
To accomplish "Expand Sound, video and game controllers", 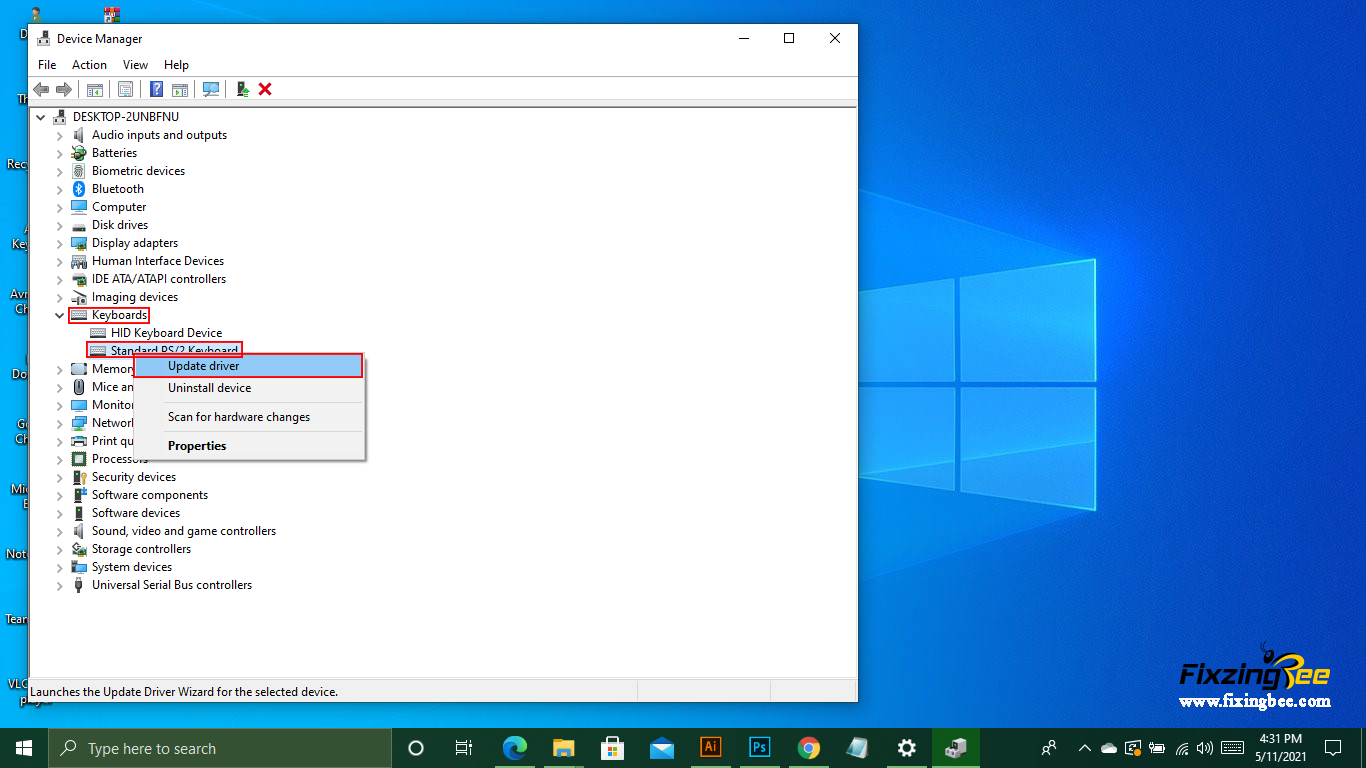I will pyautogui.click(x=59, y=531).
